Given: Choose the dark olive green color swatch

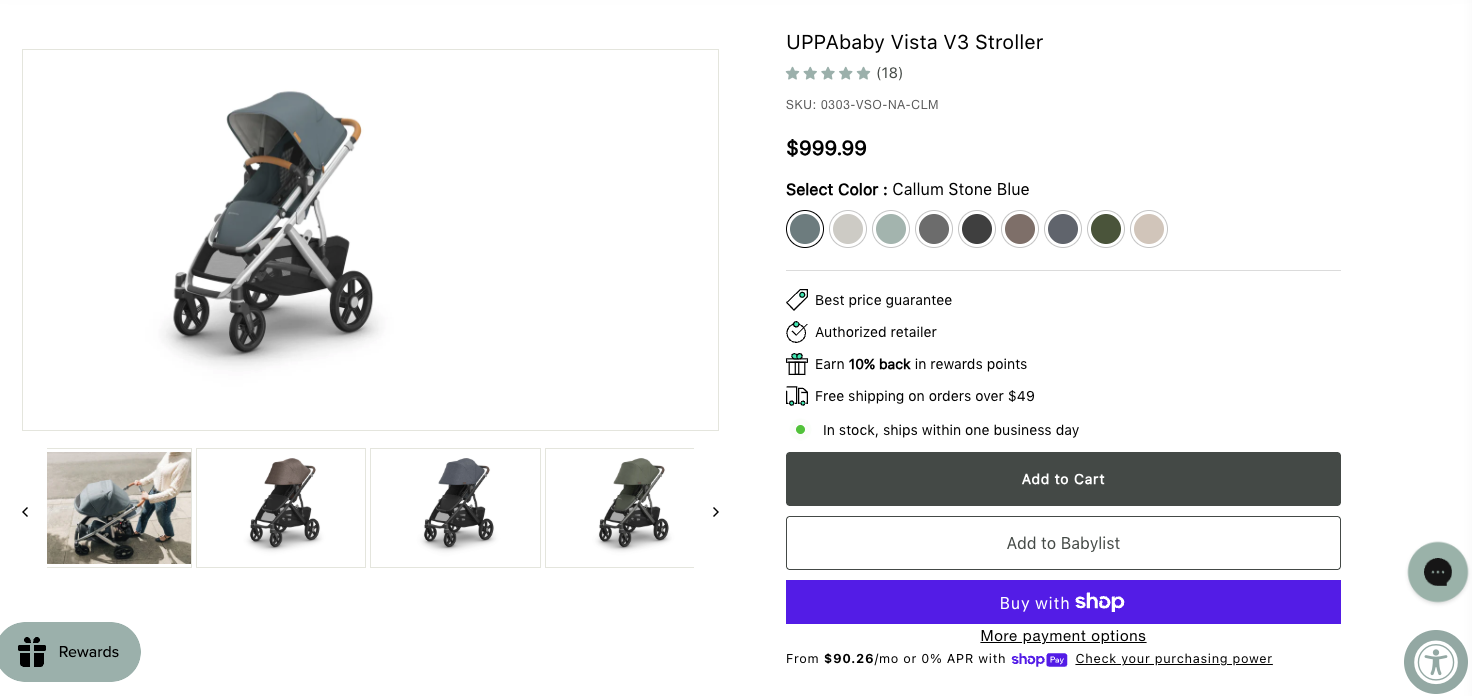Looking at the screenshot, I should tap(1106, 229).
